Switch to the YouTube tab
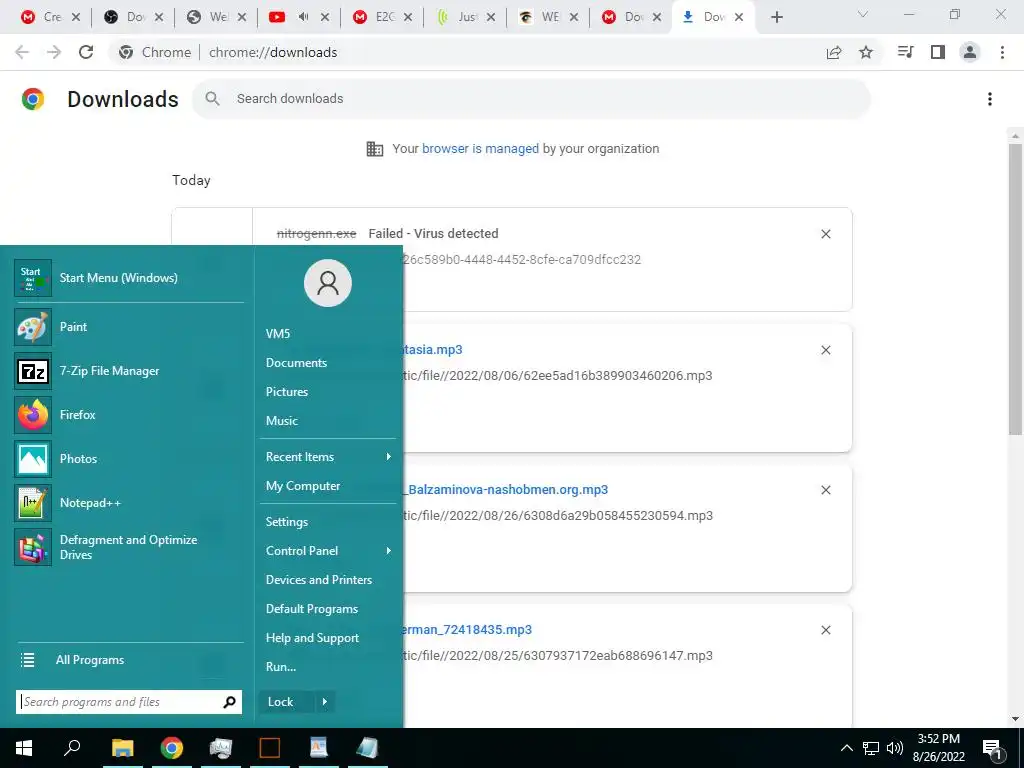This screenshot has height=768, width=1024. coord(277,17)
